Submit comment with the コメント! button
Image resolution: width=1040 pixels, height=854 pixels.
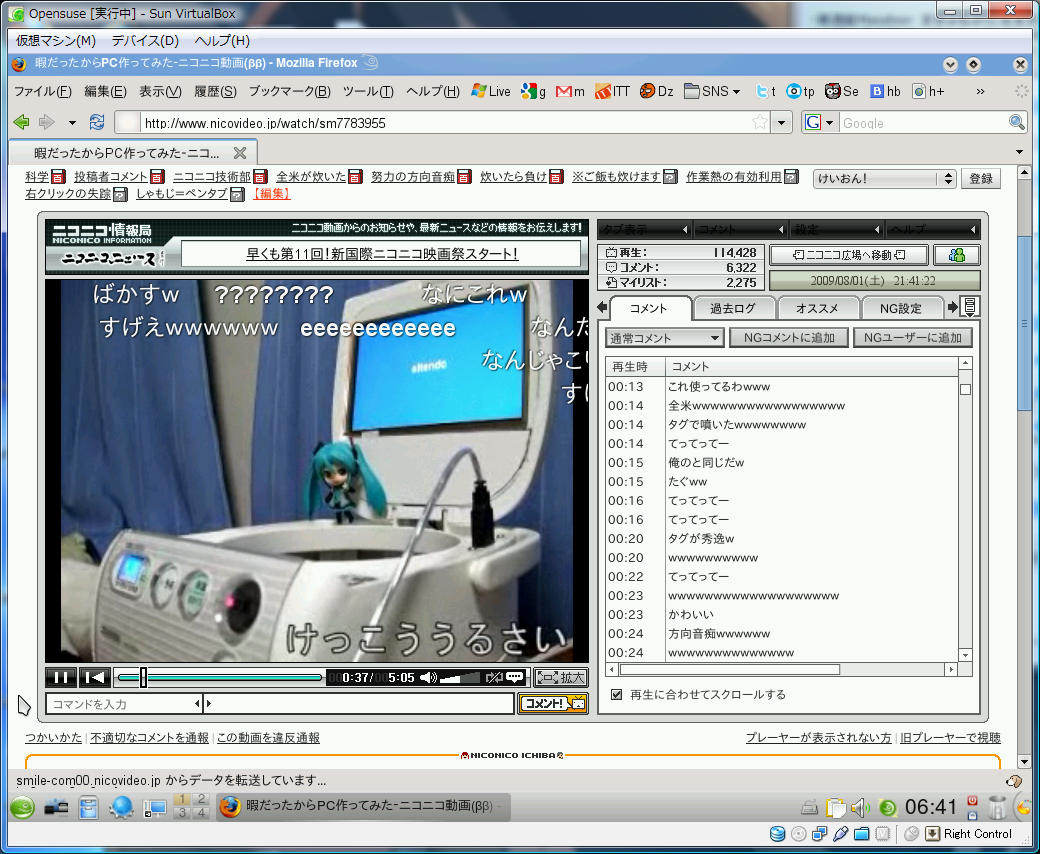click(552, 703)
